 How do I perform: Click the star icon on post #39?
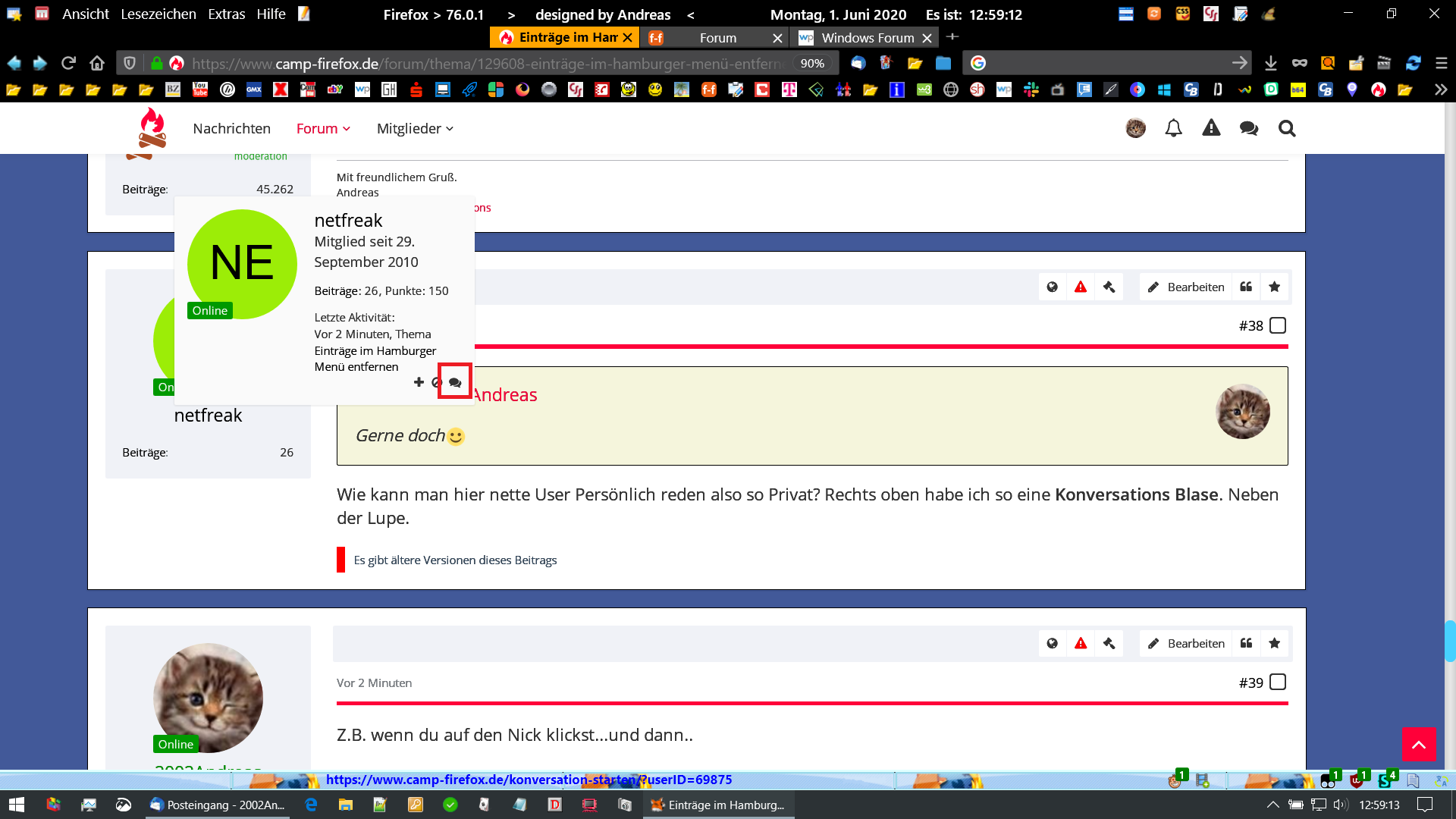coord(1275,643)
